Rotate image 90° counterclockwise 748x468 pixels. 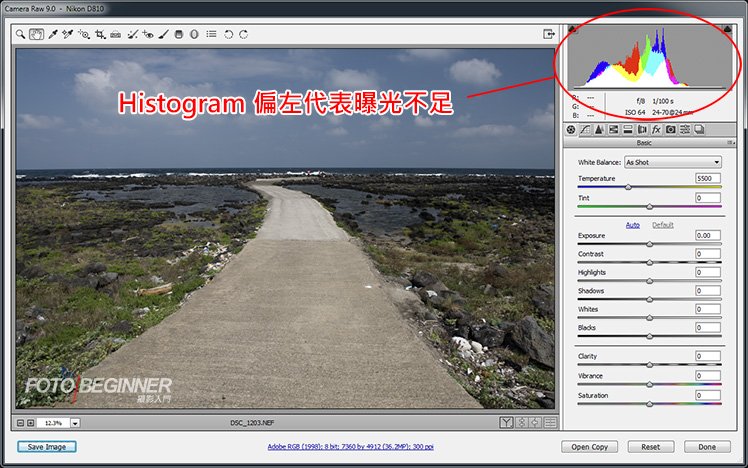pos(228,34)
